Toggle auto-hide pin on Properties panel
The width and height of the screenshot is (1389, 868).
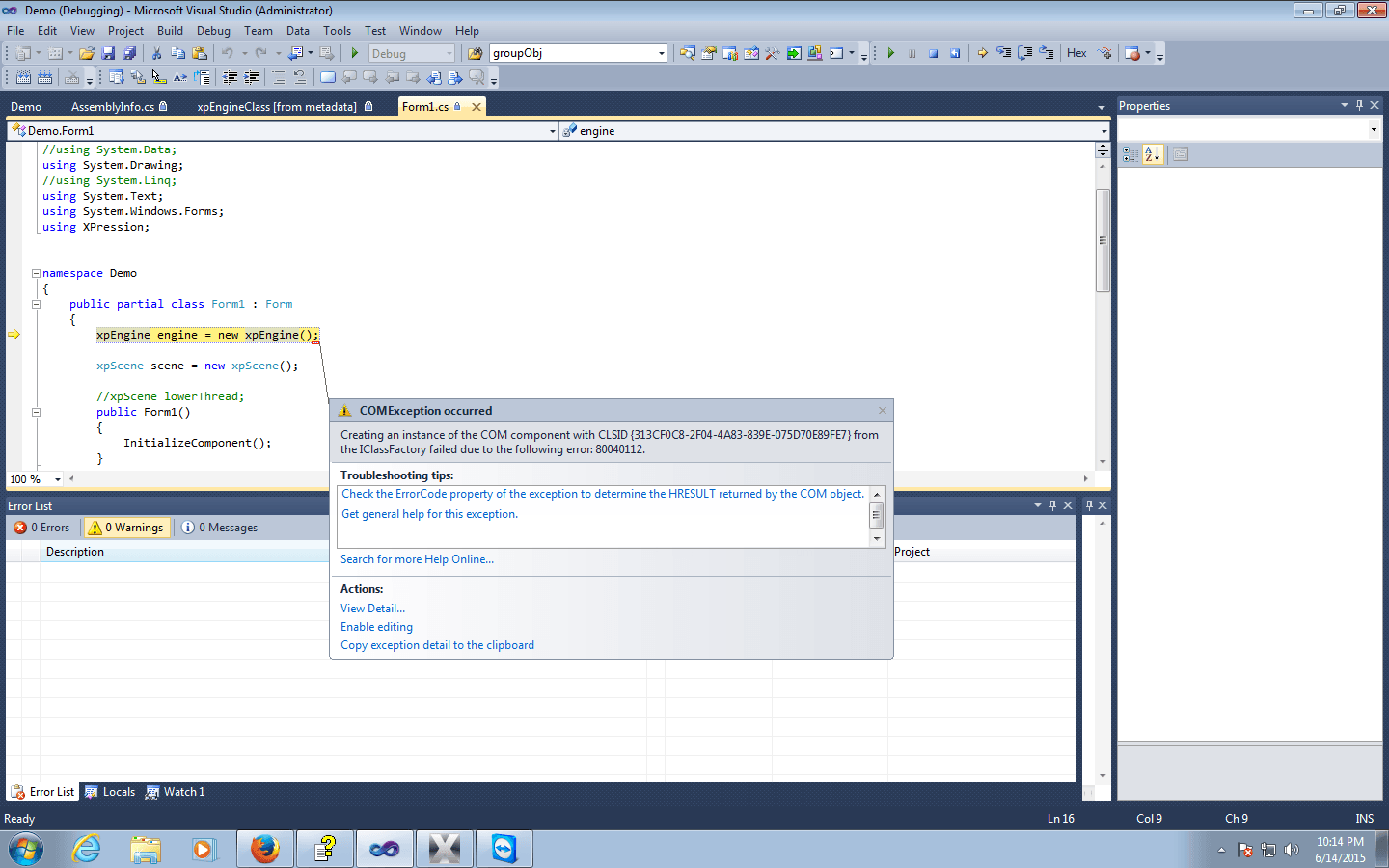[x=1359, y=105]
